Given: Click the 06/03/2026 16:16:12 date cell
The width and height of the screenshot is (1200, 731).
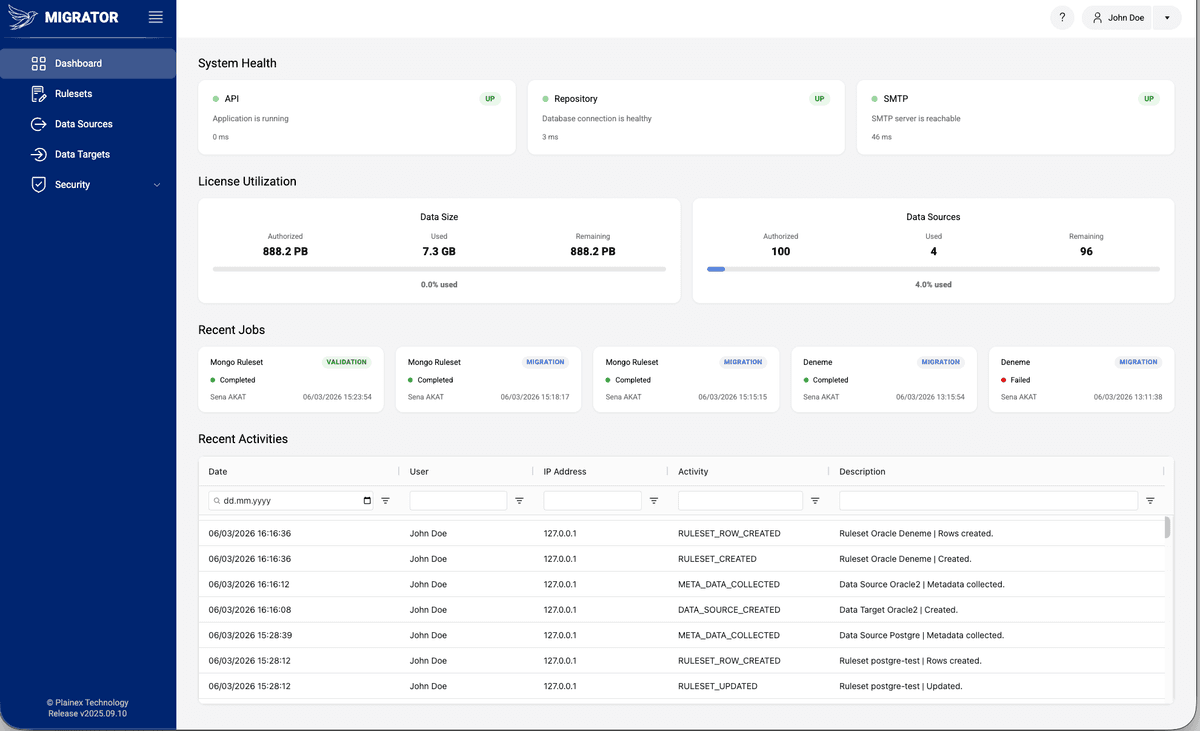Looking at the screenshot, I should pos(250,584).
